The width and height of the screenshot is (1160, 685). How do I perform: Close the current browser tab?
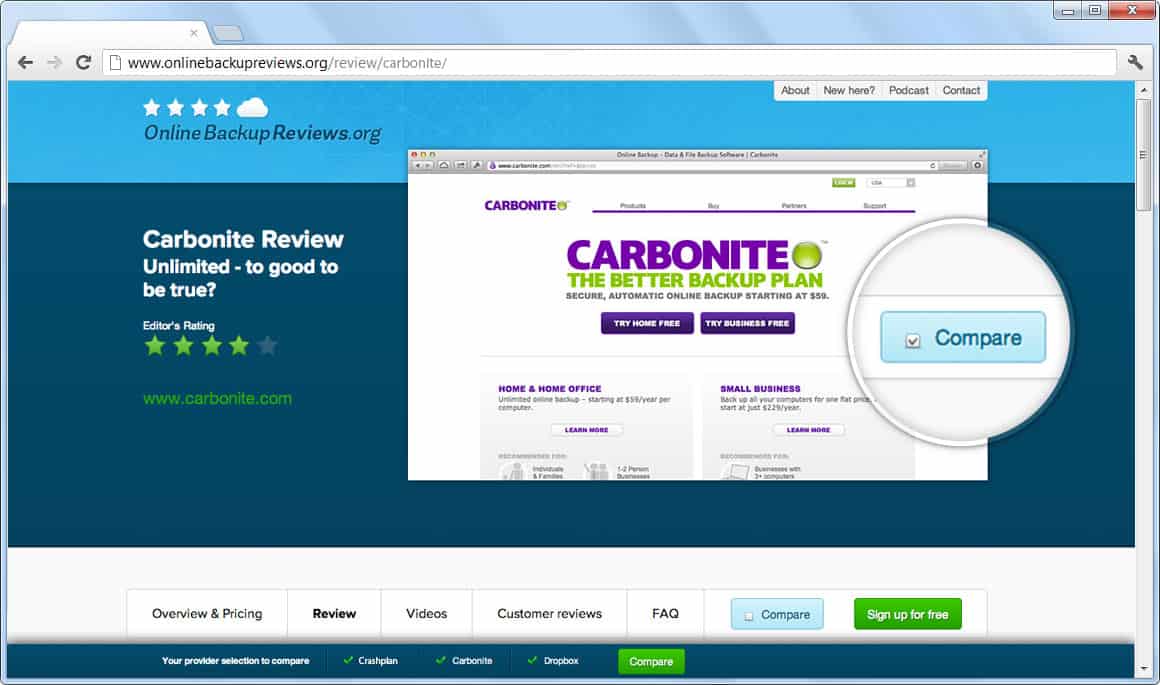tap(194, 33)
